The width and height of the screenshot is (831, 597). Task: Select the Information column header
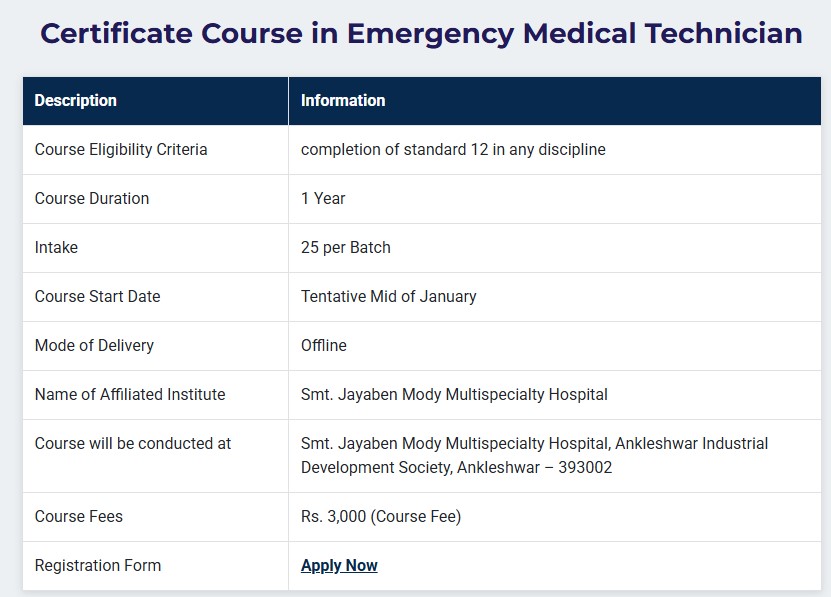(343, 100)
